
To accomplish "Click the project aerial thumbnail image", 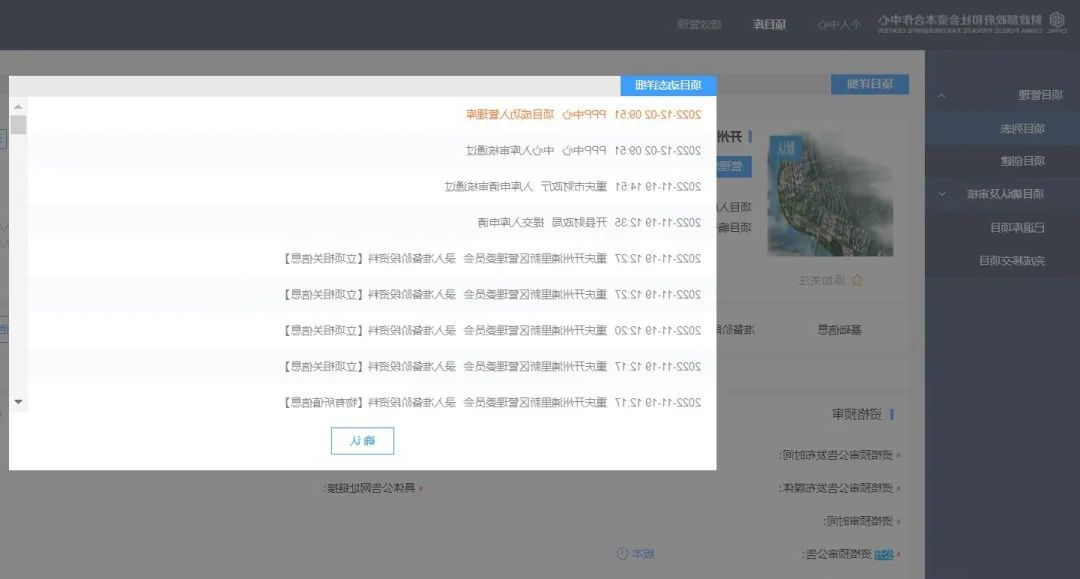I will pos(830,194).
